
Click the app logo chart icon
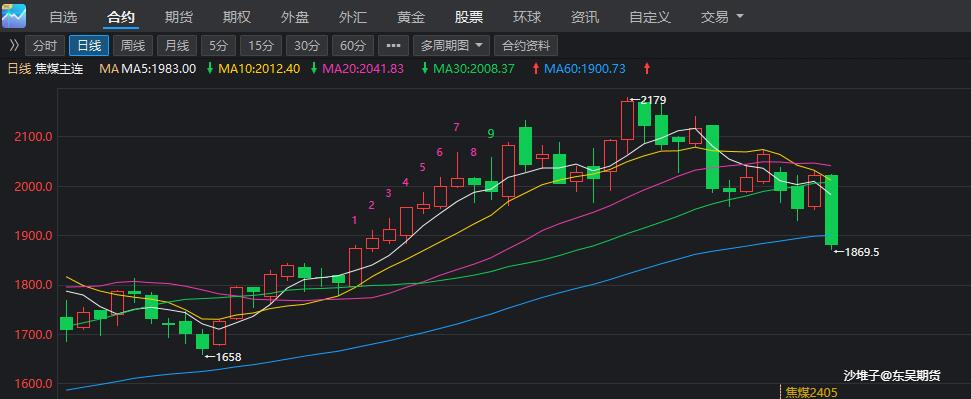[x=14, y=15]
